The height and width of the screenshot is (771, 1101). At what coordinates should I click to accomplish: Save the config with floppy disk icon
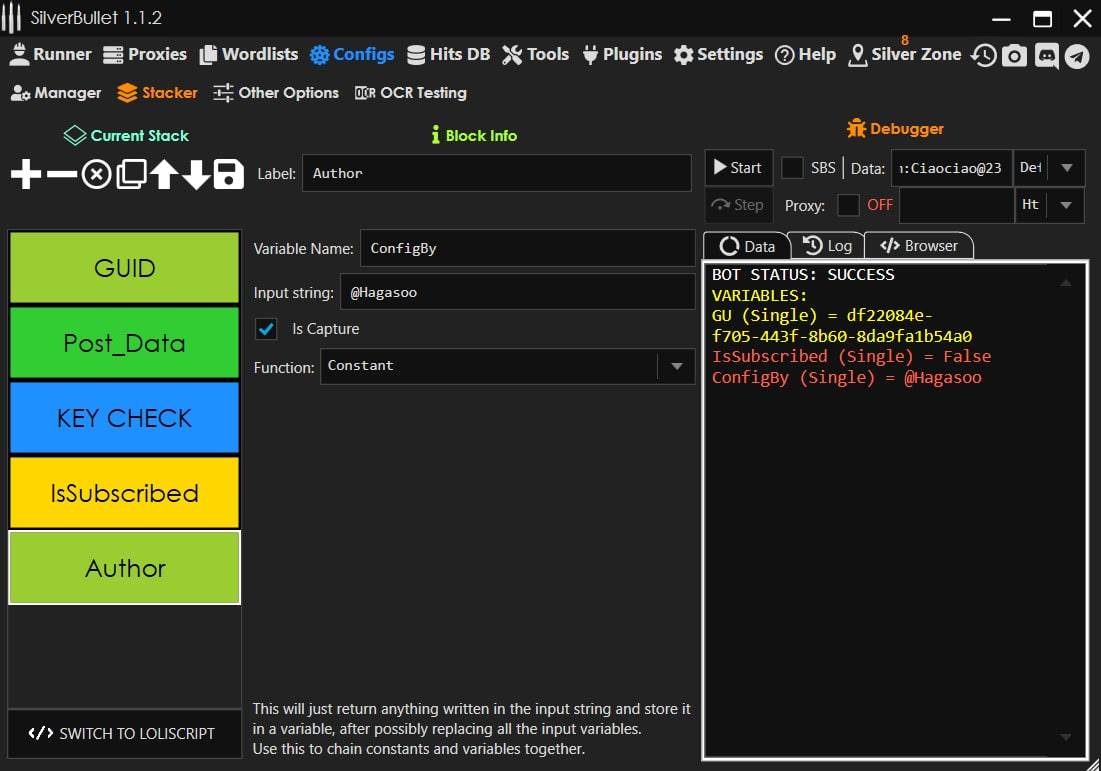tap(229, 175)
